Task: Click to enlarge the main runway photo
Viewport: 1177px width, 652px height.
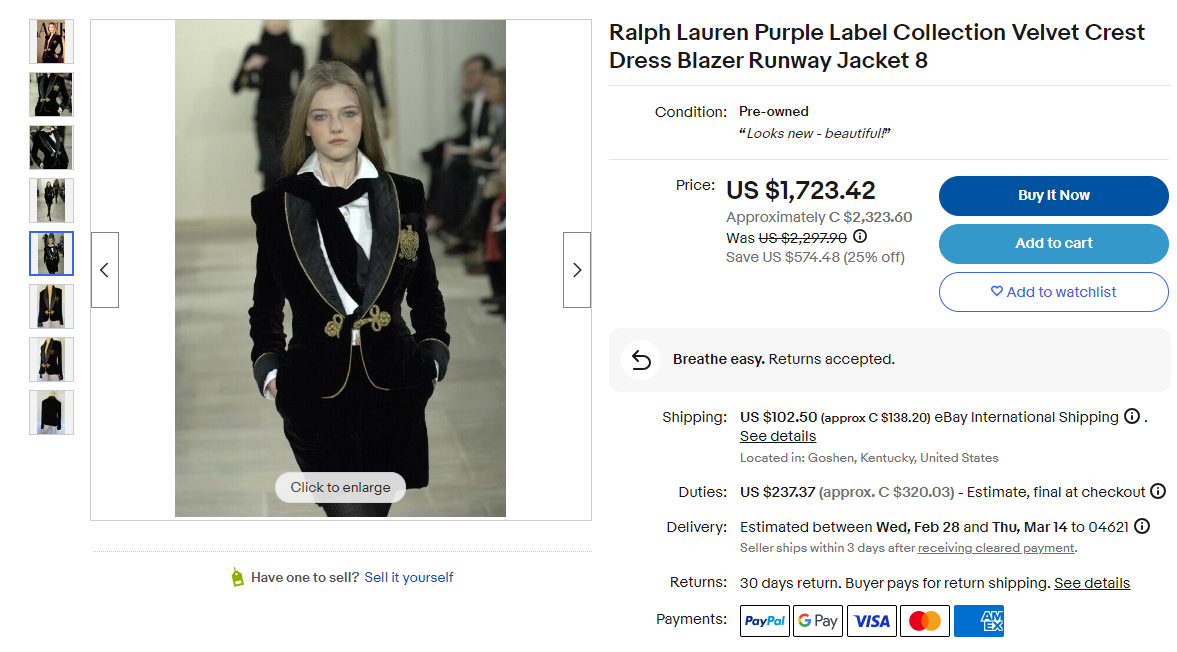Action: (340, 487)
